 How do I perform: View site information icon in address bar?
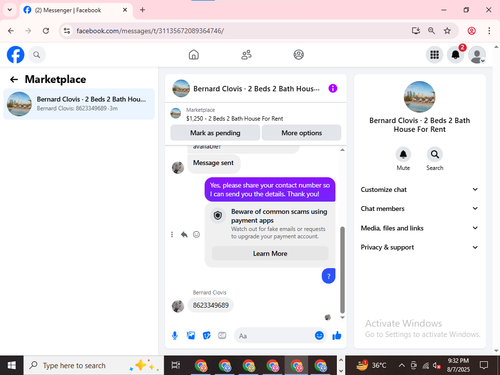click(x=67, y=31)
